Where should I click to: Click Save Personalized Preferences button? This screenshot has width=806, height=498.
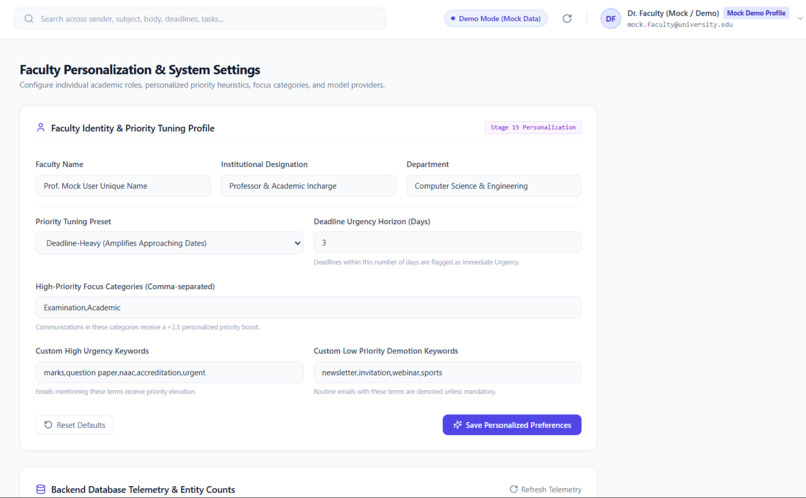click(512, 425)
